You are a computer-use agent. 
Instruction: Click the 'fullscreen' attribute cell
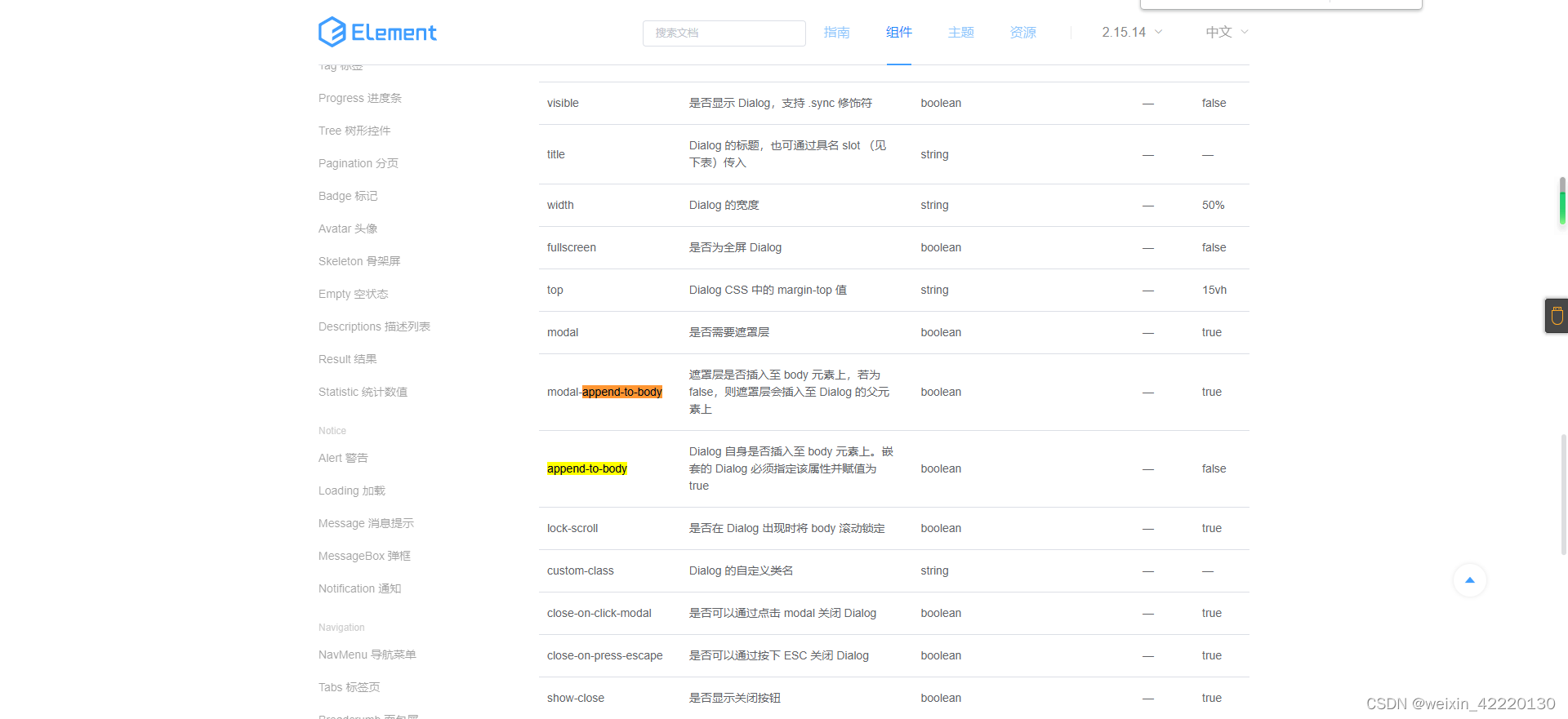pyautogui.click(x=572, y=247)
